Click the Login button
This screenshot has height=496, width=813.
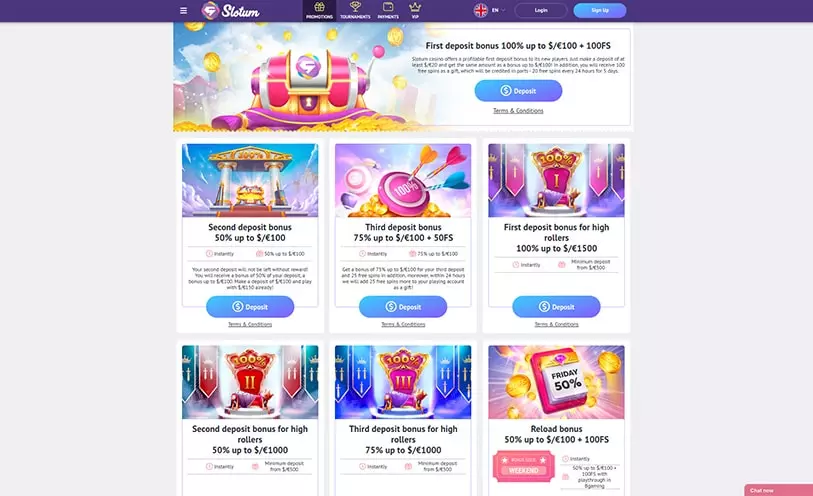pyautogui.click(x=541, y=10)
